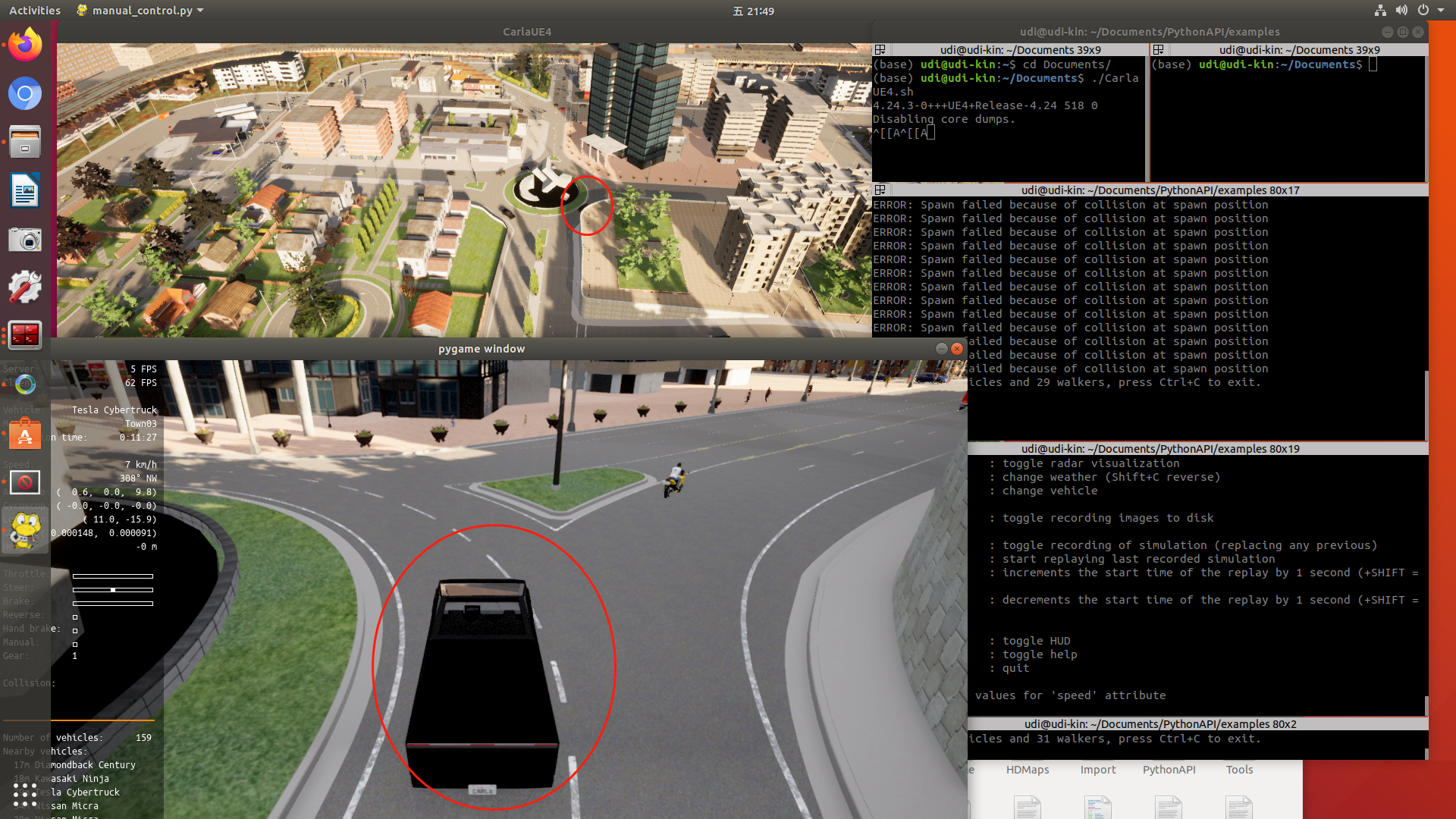Click the yellow motorcycle rider in pygame view
The height and width of the screenshot is (819, 1456).
[x=674, y=480]
